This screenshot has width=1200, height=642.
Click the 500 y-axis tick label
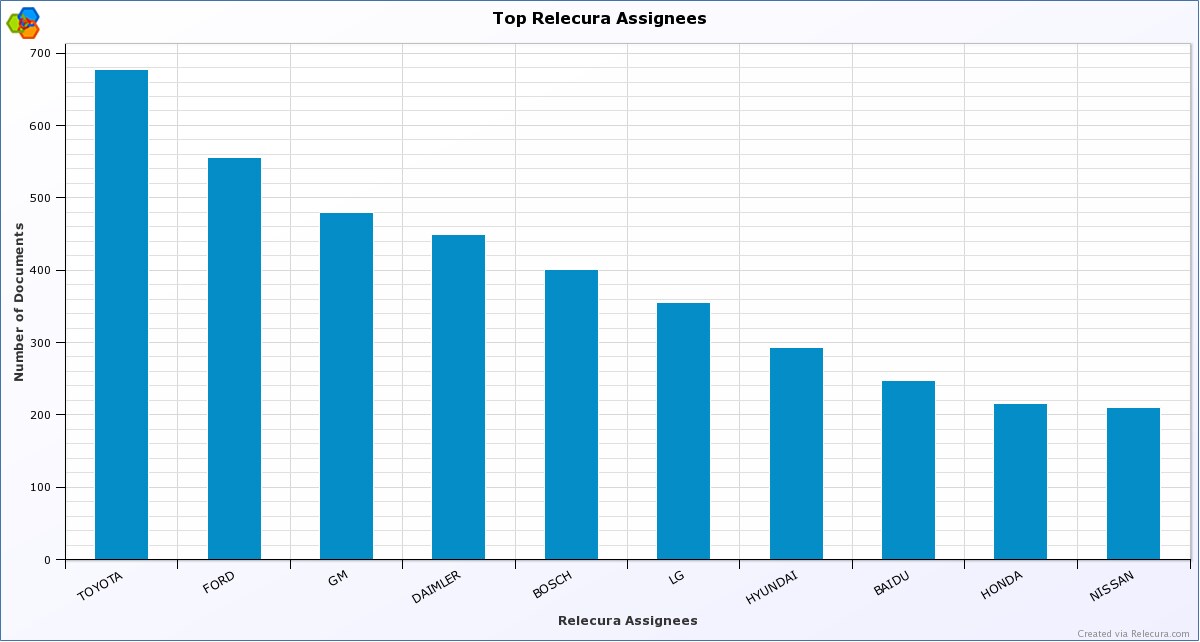[x=41, y=198]
